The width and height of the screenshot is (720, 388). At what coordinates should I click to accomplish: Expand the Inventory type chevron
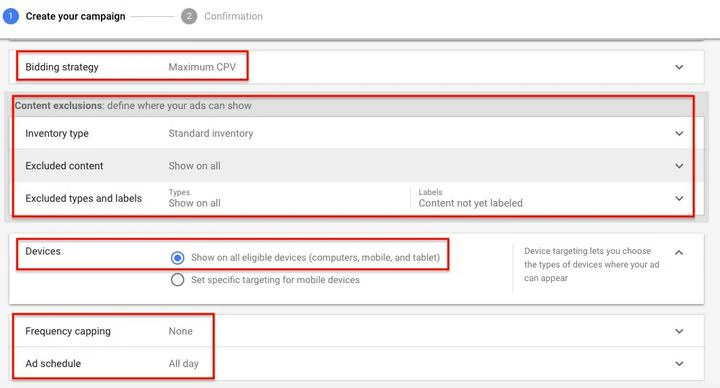[x=679, y=133]
